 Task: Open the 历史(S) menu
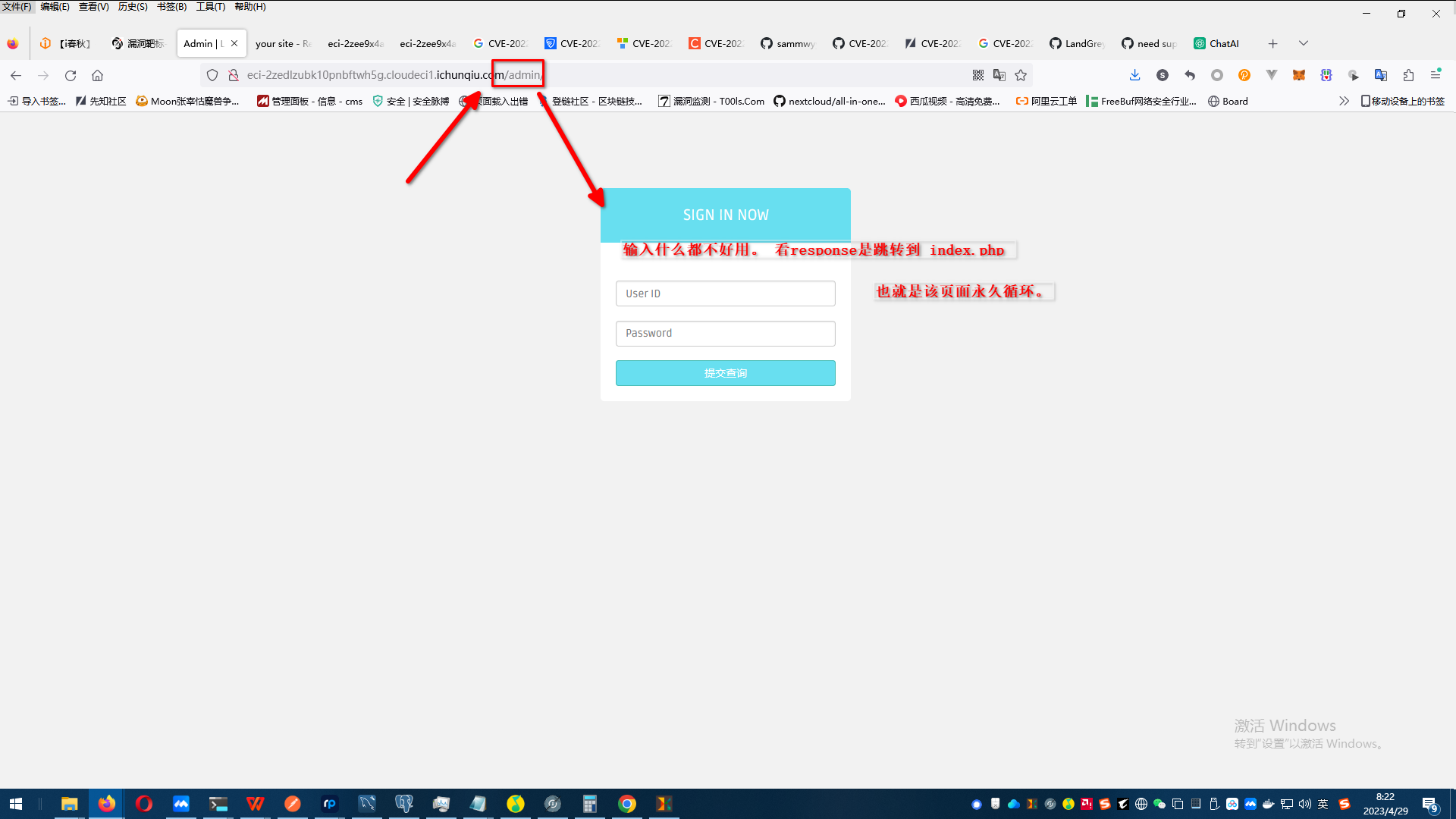click(133, 7)
